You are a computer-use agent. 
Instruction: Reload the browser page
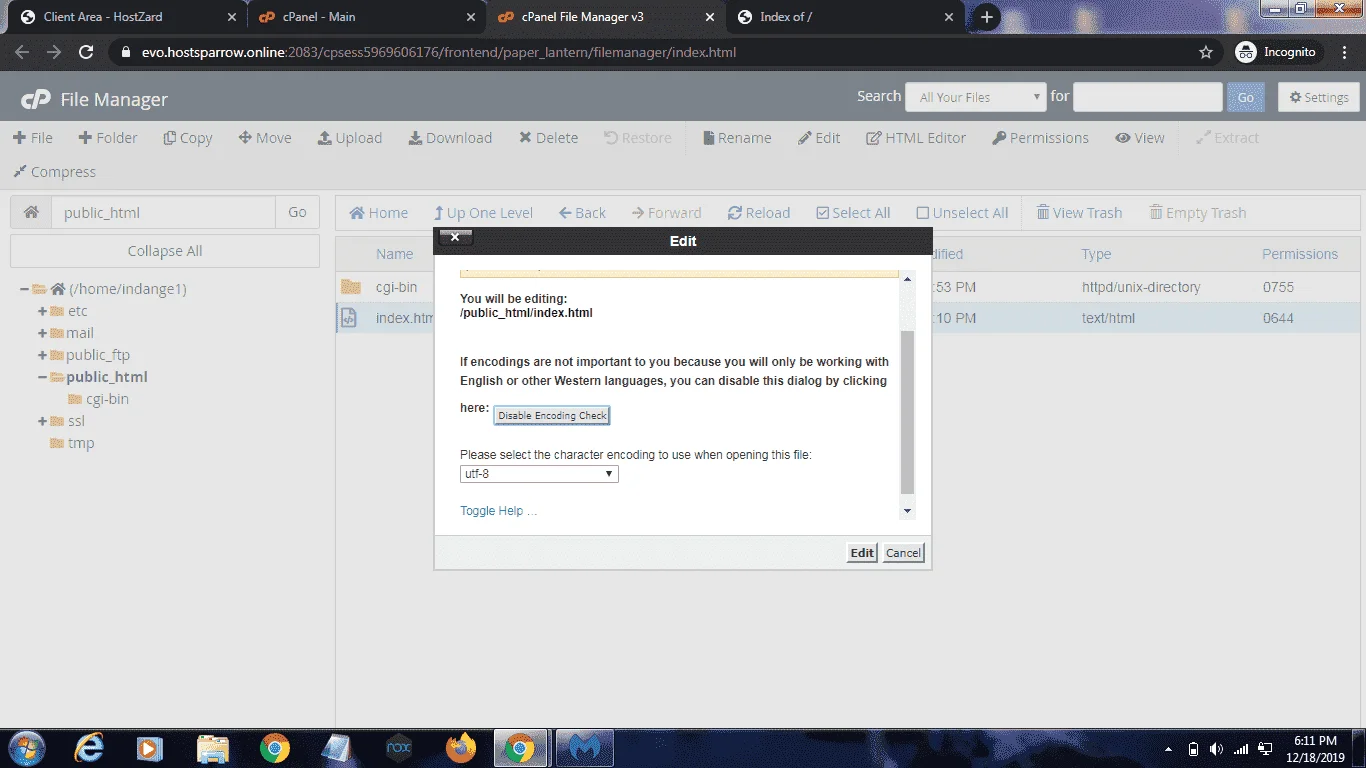(86, 52)
